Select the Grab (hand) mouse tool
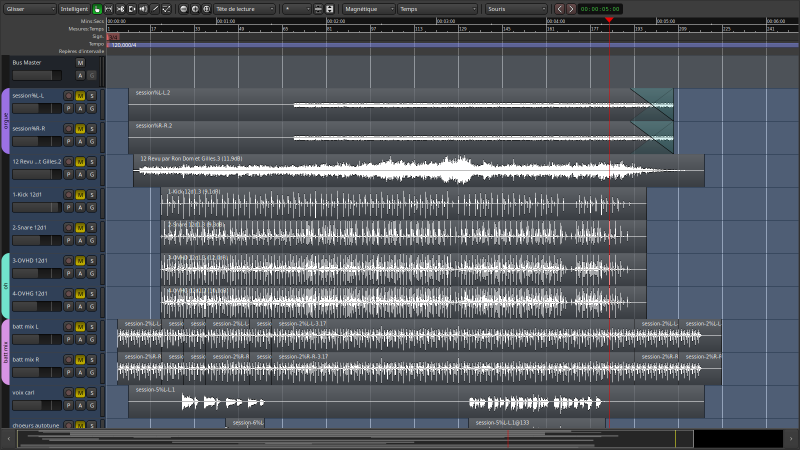Screen dimensions: 800x450 [x=97, y=9]
